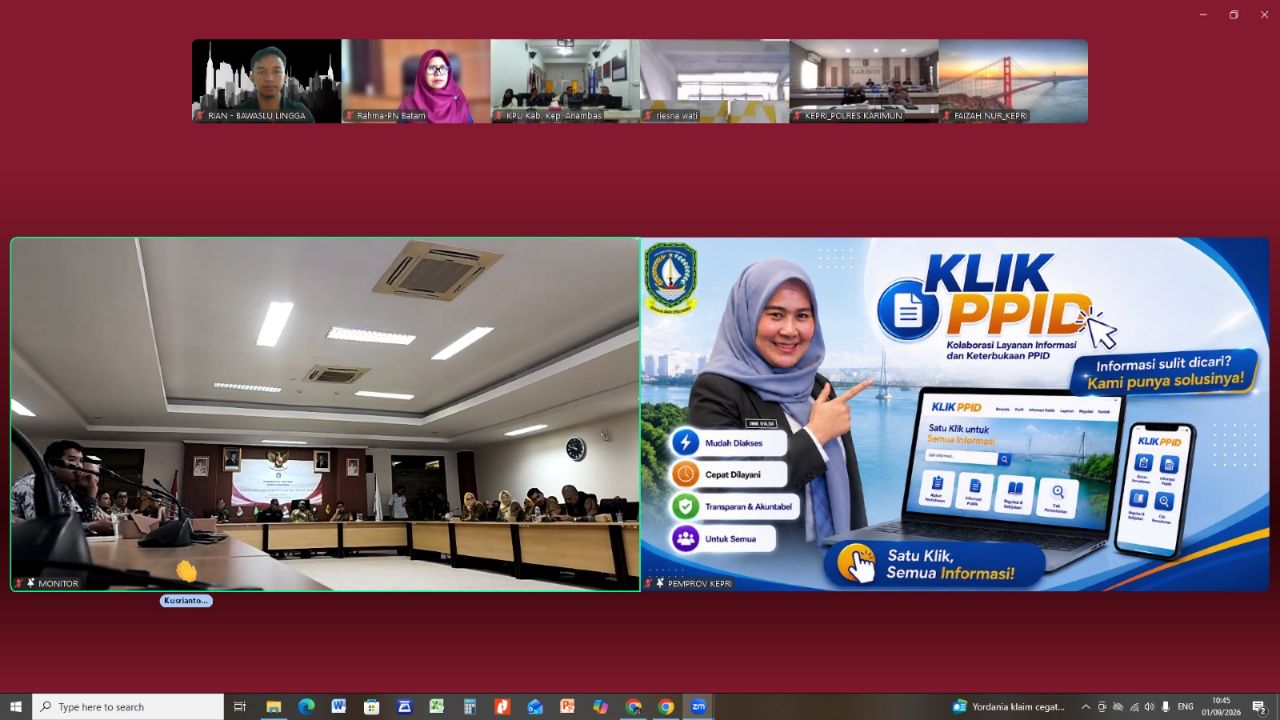1280x720 pixels.
Task: Open Microsoft Word from the taskbar
Action: [338, 707]
